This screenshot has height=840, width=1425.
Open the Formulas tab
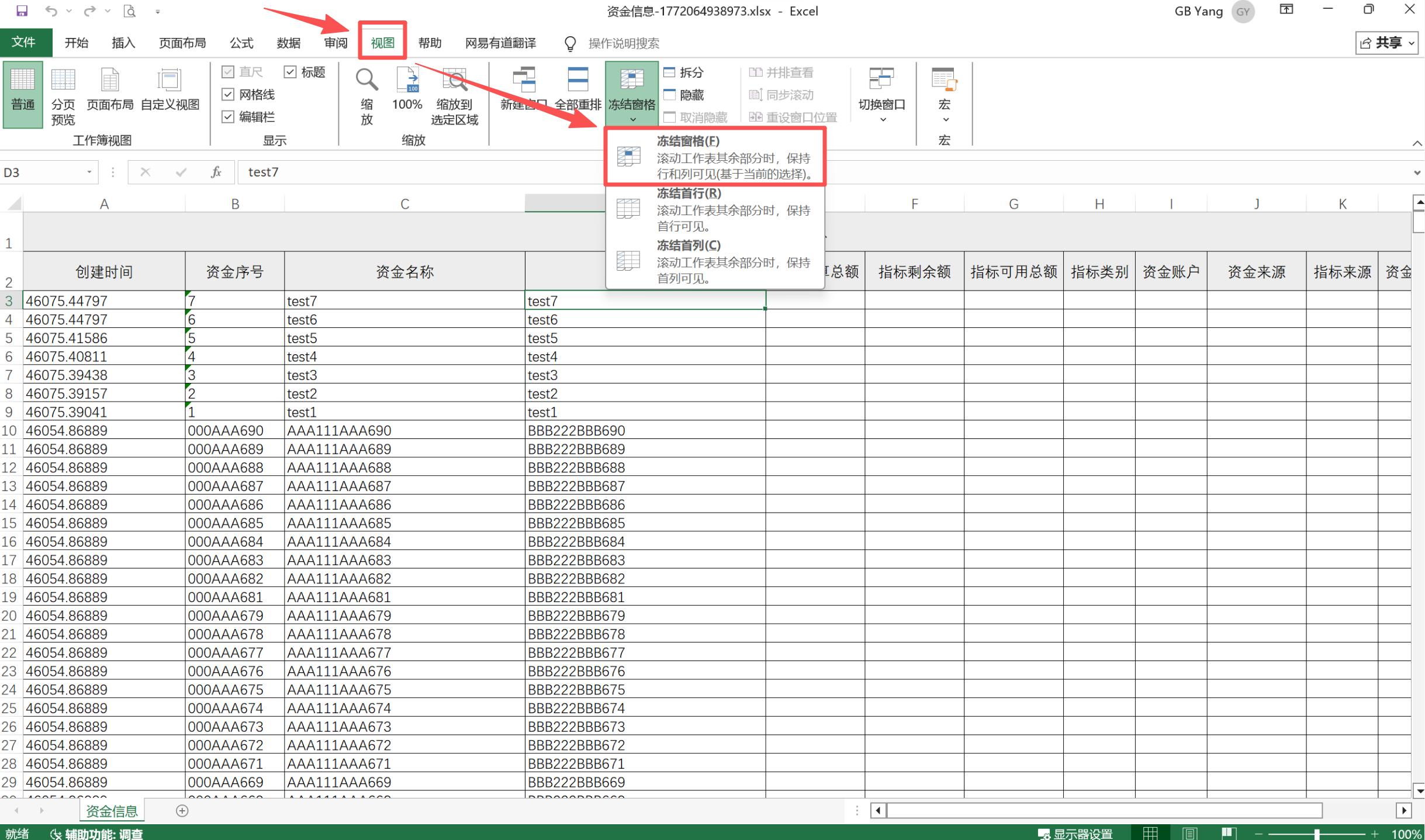pos(241,43)
